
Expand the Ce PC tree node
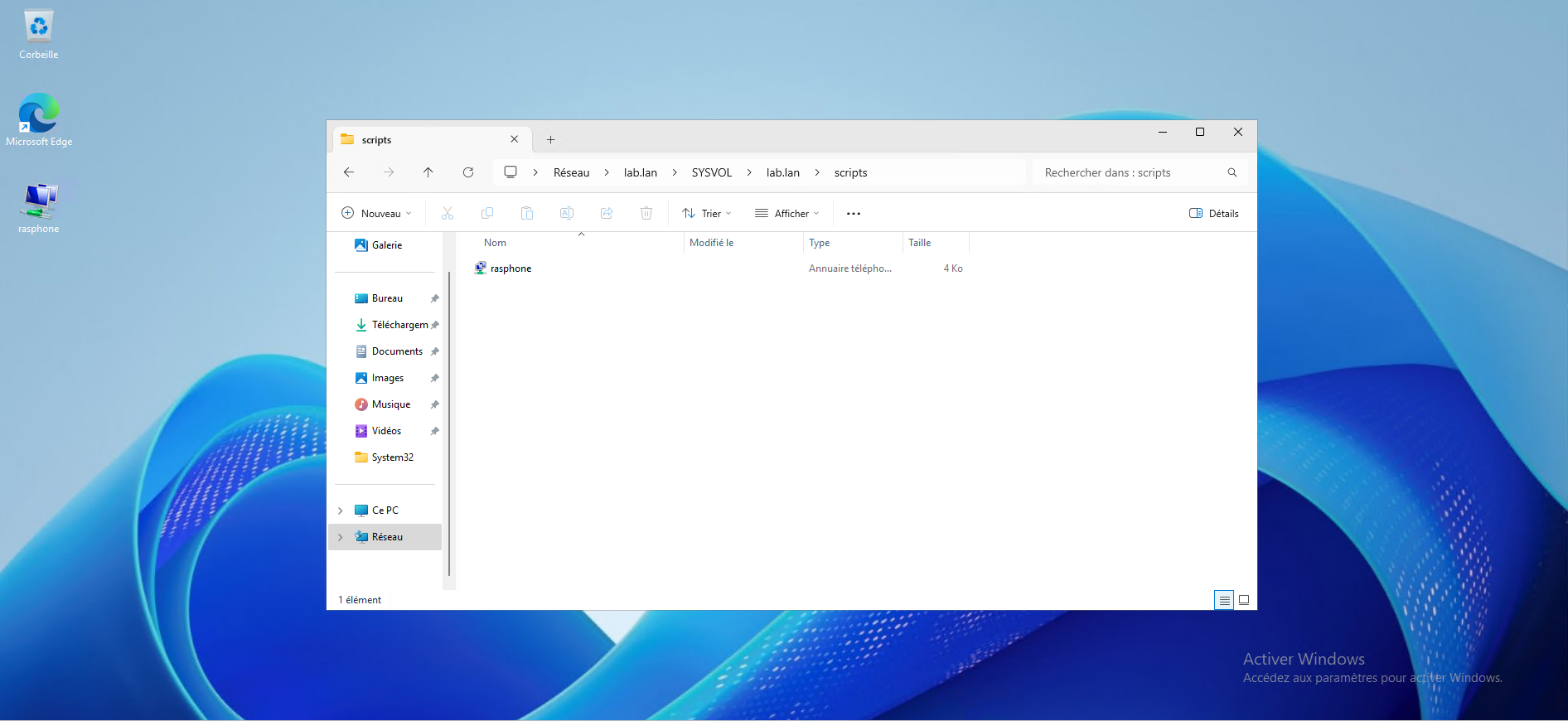pos(341,511)
